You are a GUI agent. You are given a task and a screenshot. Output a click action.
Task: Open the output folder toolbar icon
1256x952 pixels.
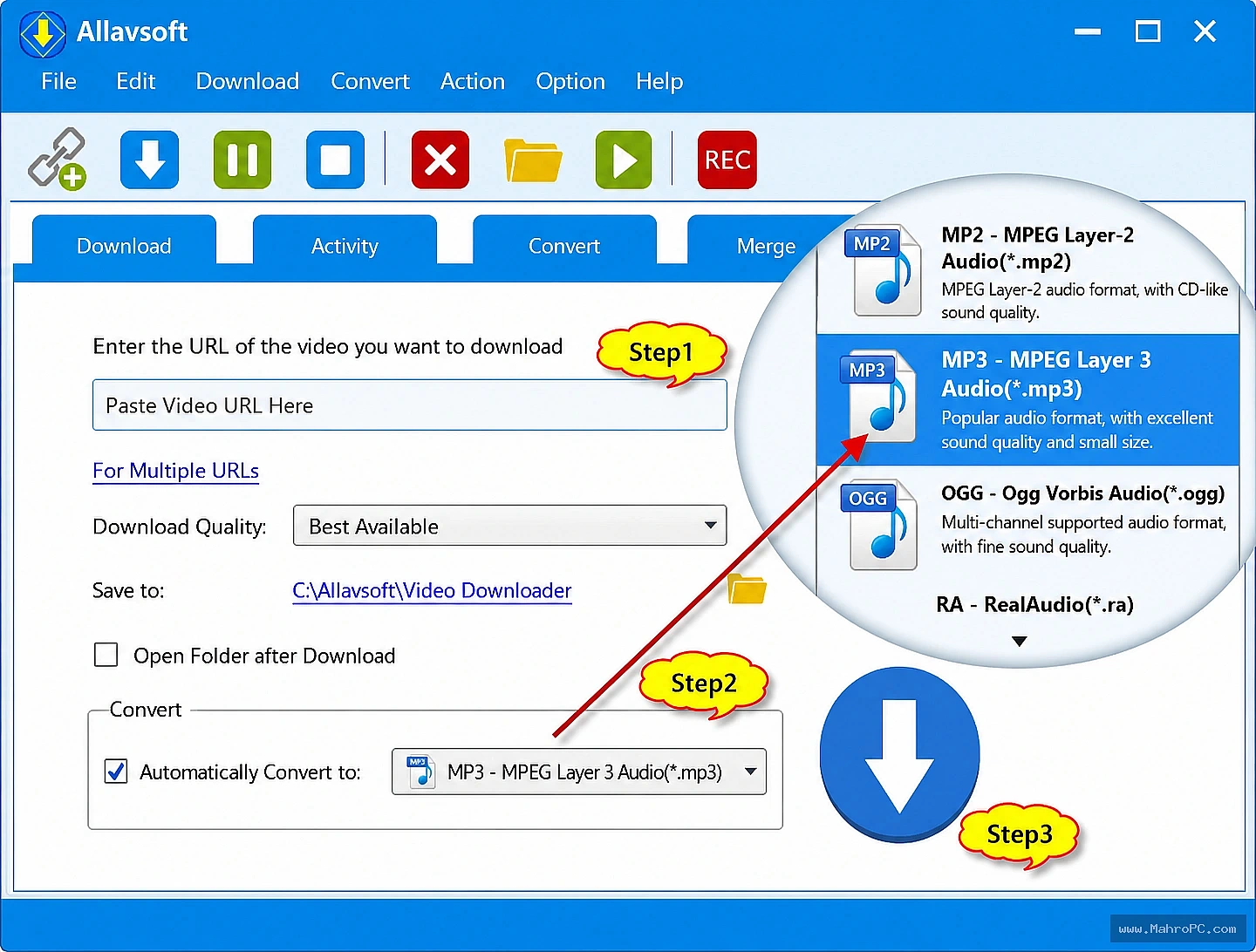tap(533, 160)
